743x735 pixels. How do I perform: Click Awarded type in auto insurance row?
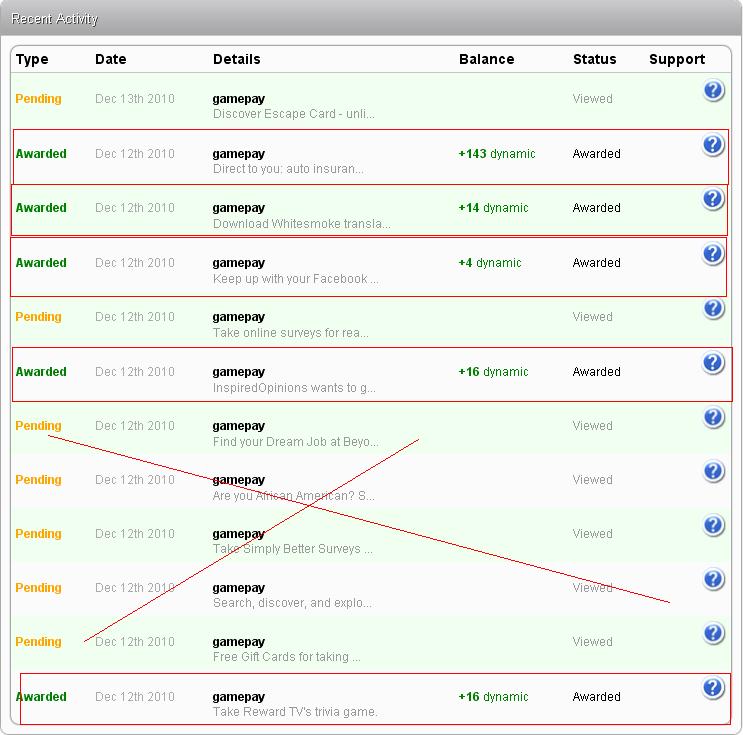[x=41, y=154]
